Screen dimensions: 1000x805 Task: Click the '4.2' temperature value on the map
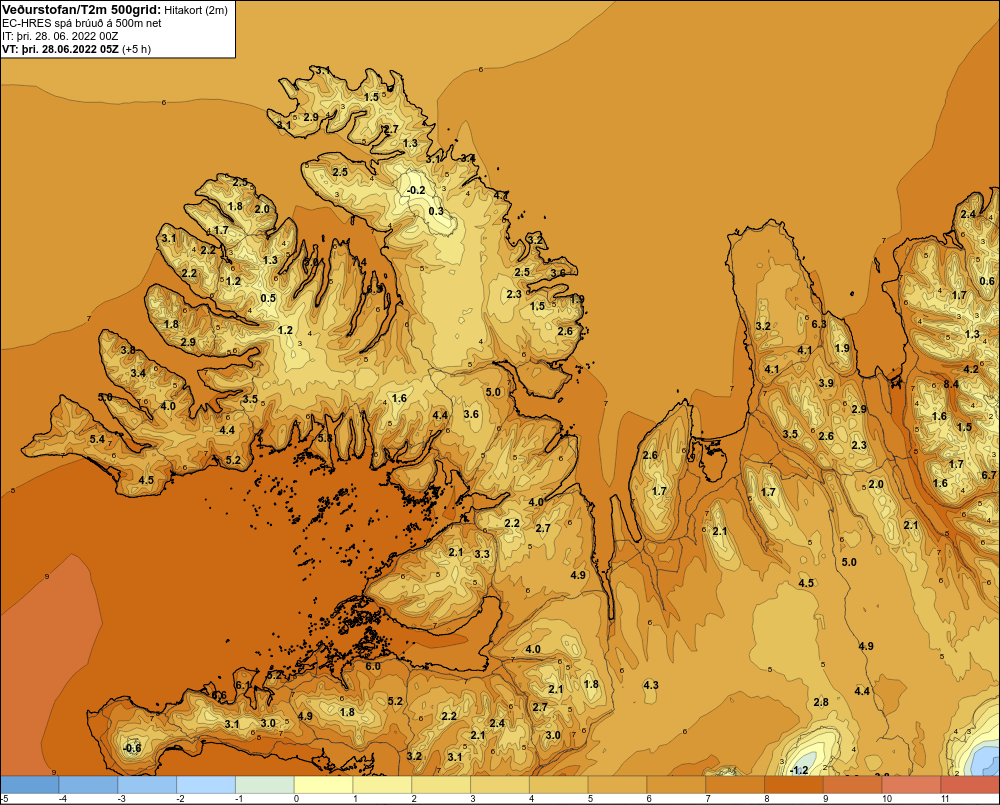point(971,369)
